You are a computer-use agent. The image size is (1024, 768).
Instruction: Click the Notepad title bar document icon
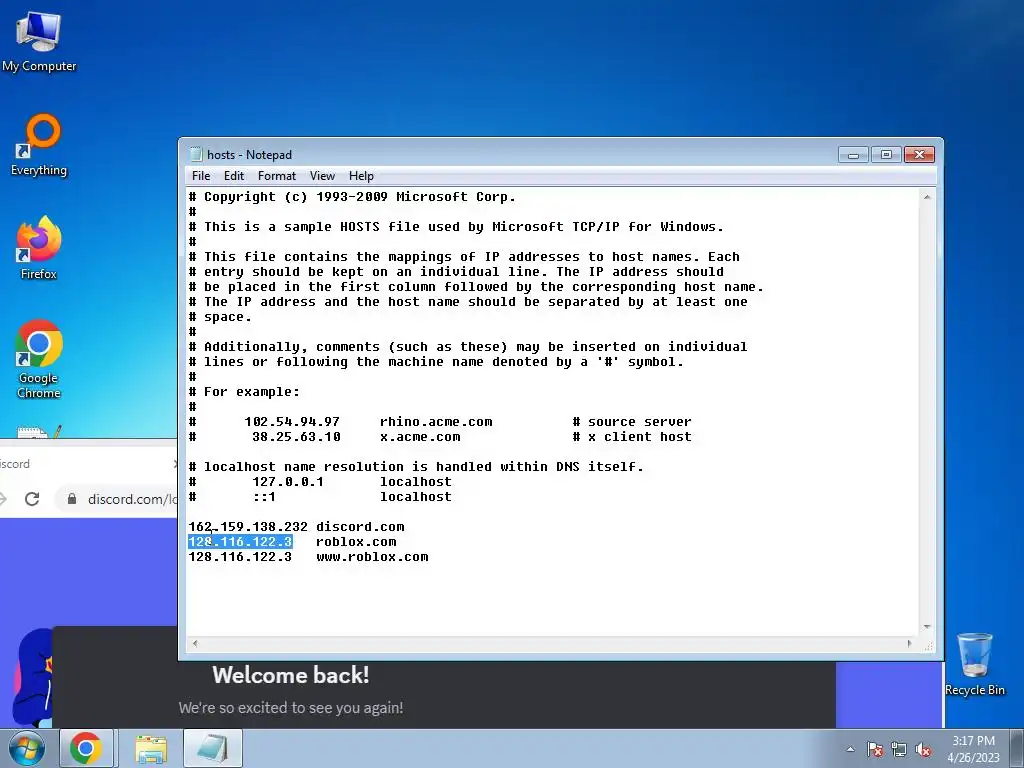click(x=195, y=155)
